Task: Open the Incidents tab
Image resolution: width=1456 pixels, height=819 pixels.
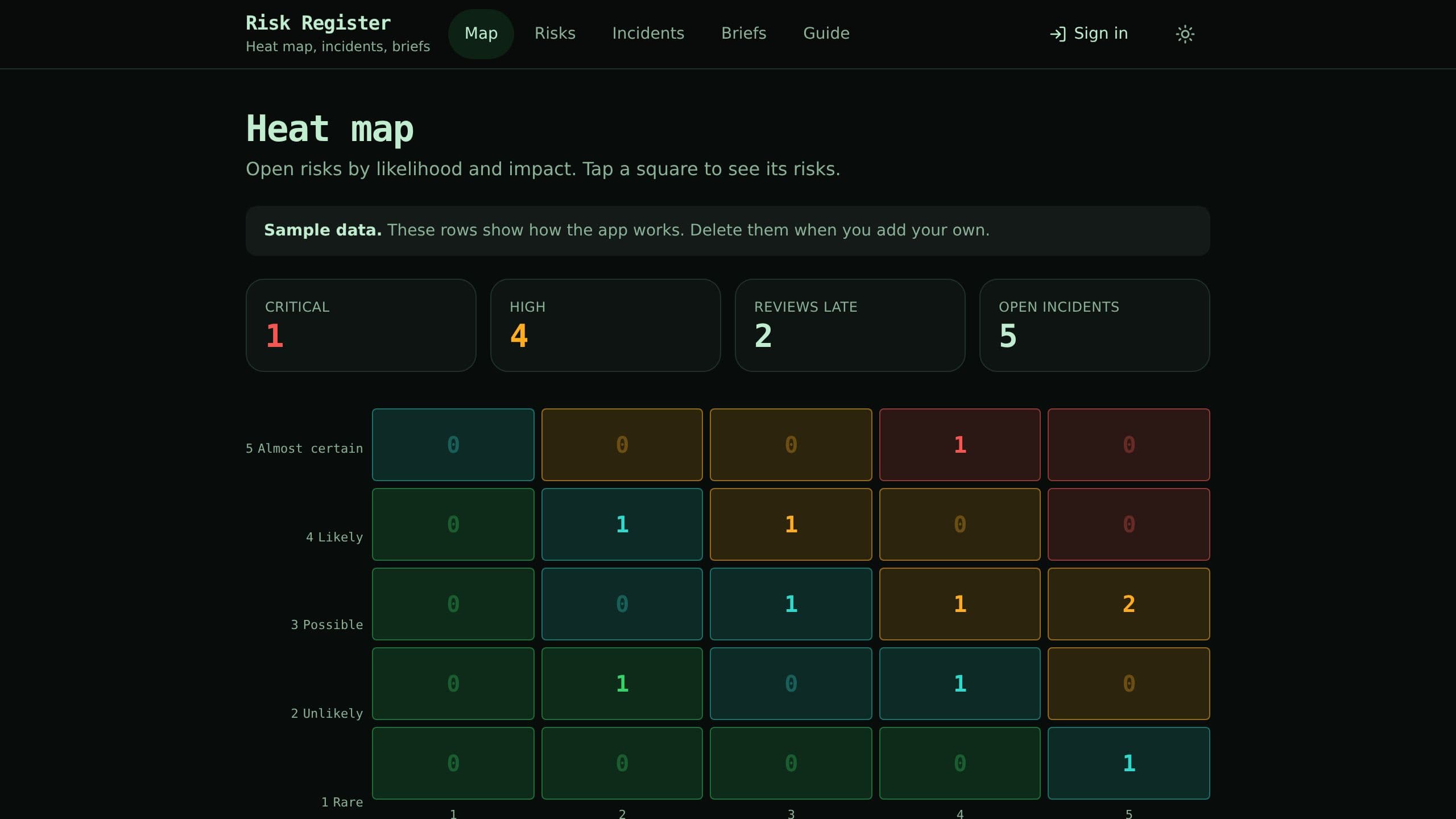Action: pyautogui.click(x=648, y=34)
